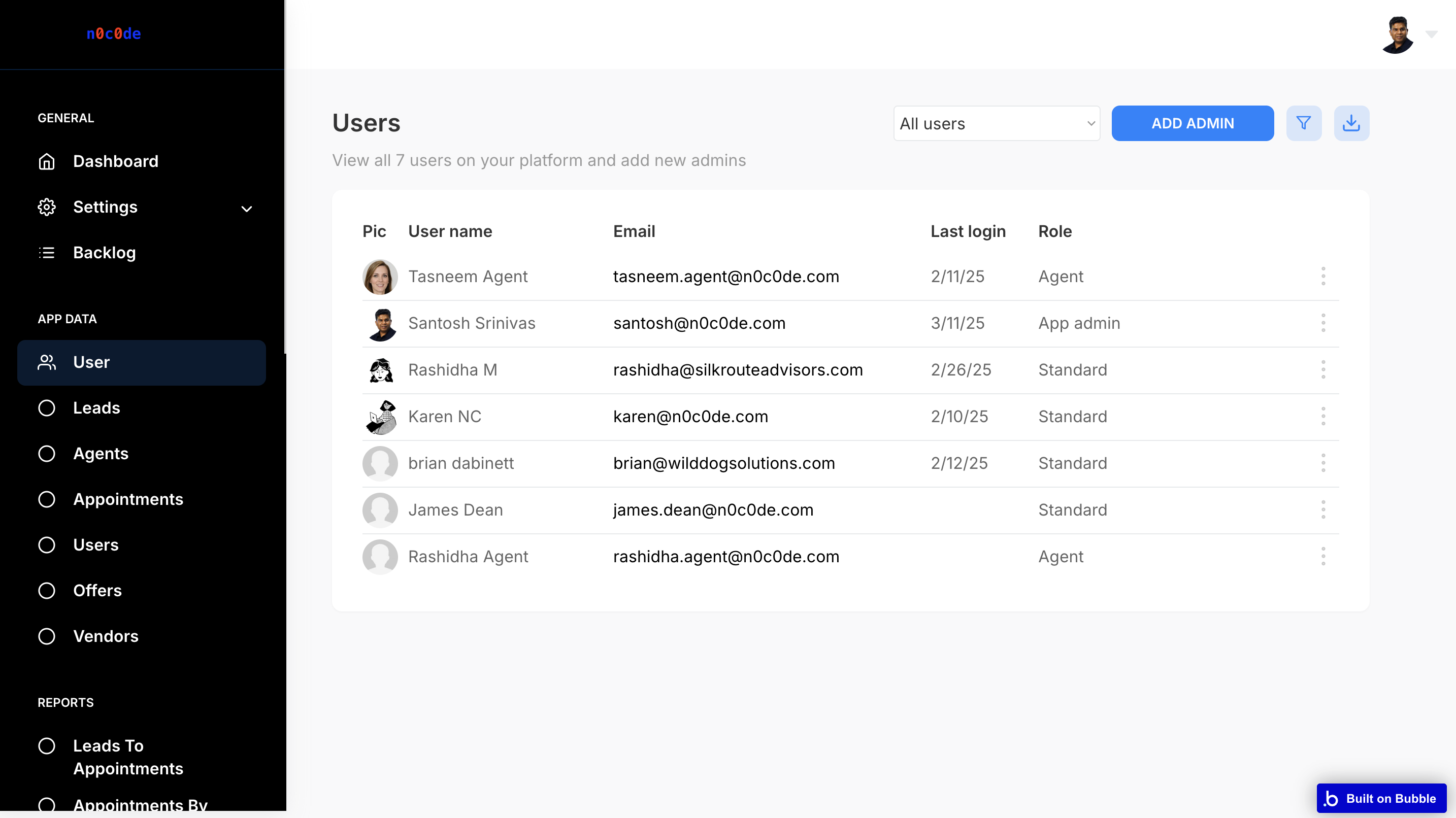The image size is (1456, 818).
Task: Select the Offers circle item
Action: tap(47, 590)
